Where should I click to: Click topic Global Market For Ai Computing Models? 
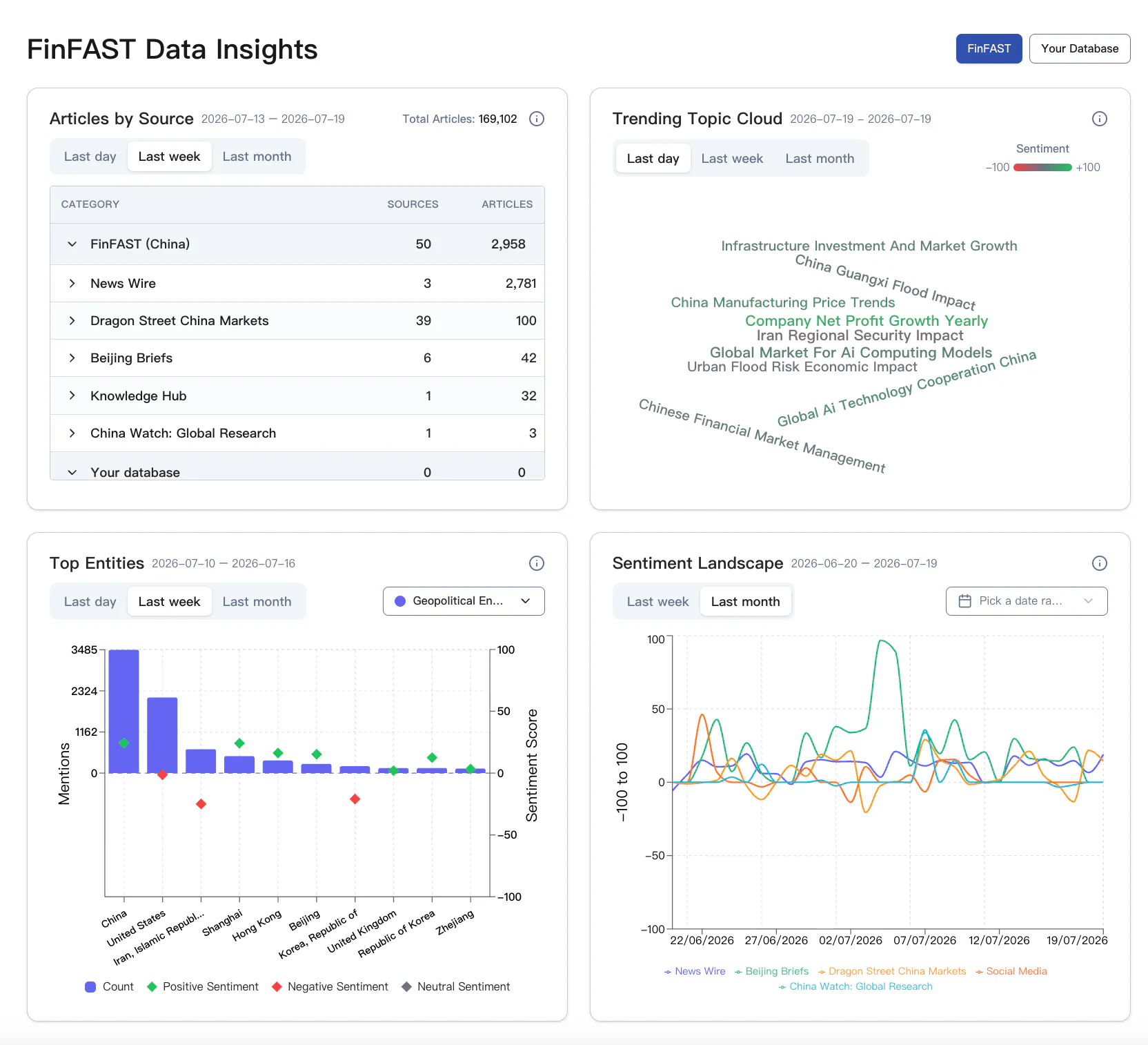(x=851, y=353)
